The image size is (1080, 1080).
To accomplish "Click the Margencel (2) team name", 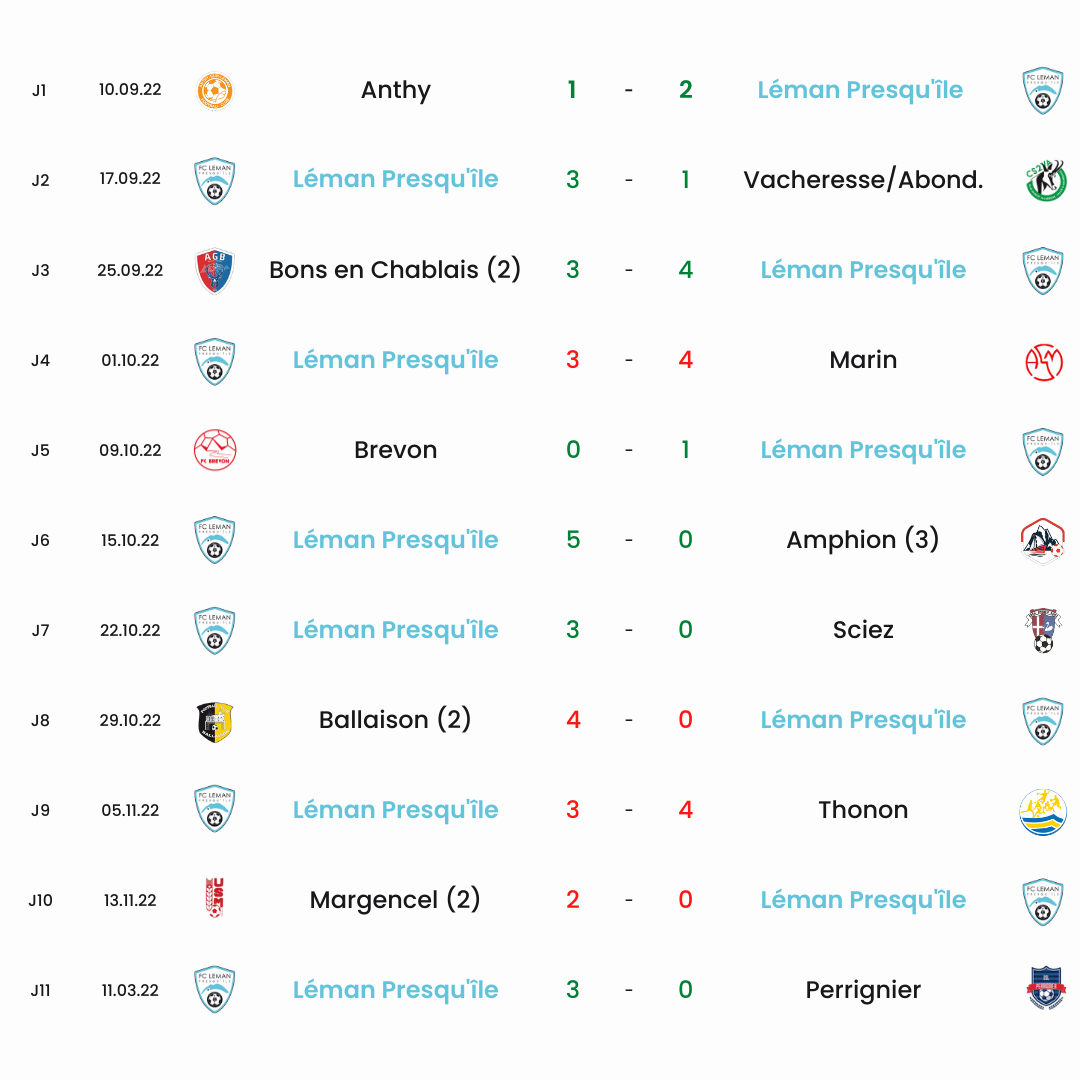I will tap(395, 900).
